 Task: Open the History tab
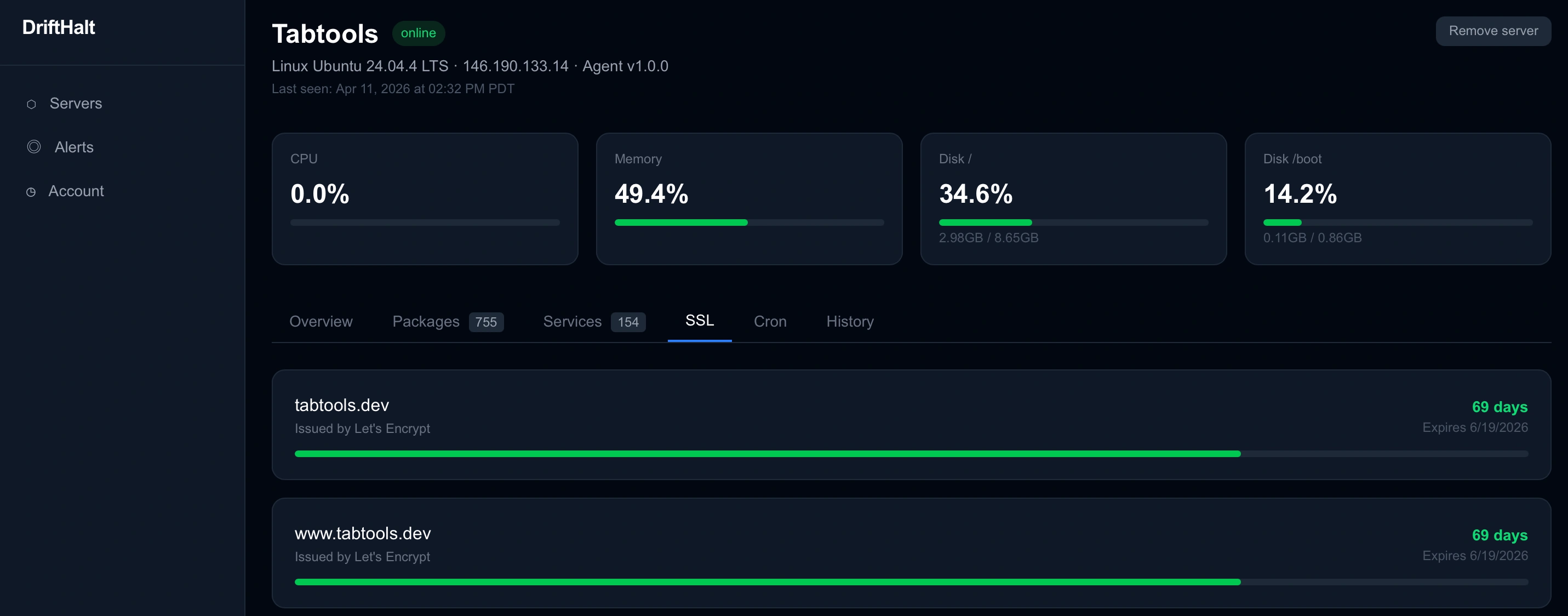(x=850, y=321)
